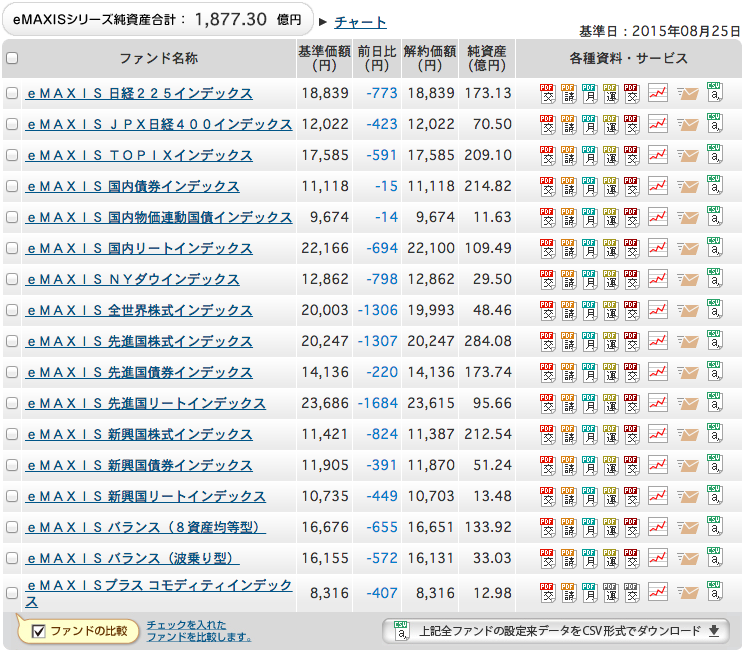
Task: Open orange 請 PDF for 国内リートインデックス
Action: coord(568,249)
